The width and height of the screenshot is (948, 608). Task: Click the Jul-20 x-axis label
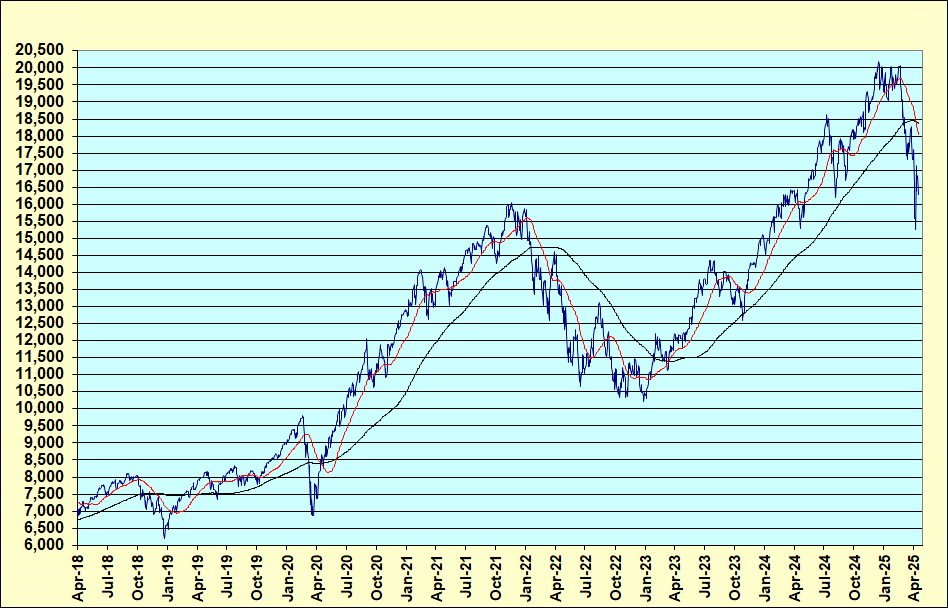coord(347,579)
